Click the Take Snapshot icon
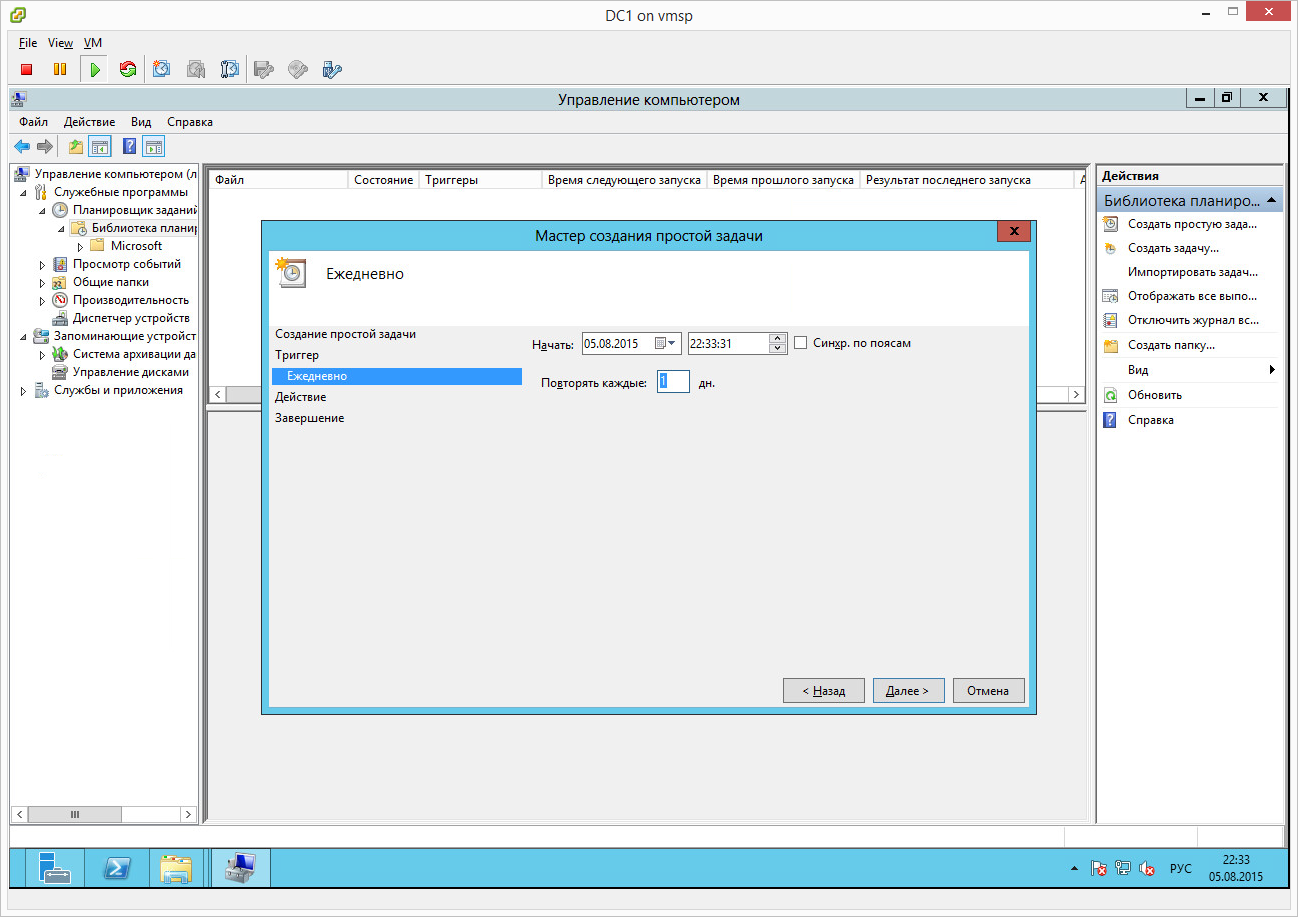 [x=162, y=69]
